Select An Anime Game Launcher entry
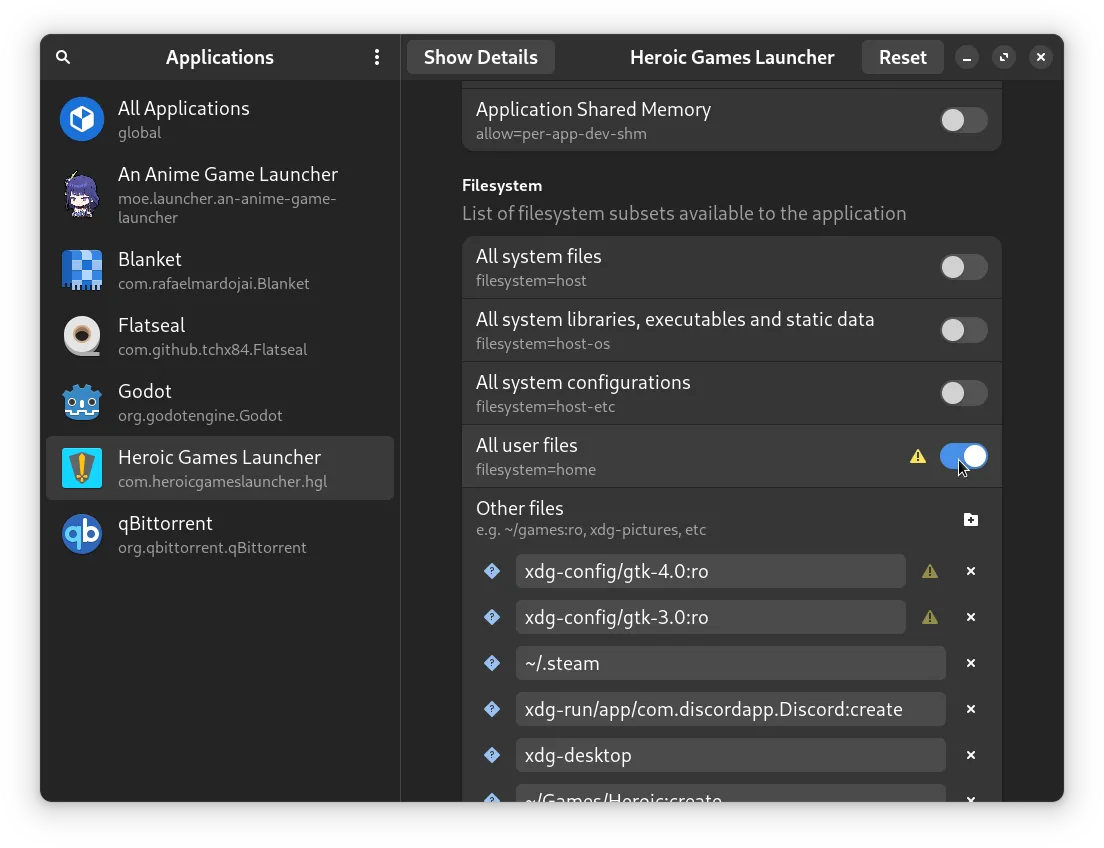Image resolution: width=1104 pixels, height=848 pixels. (x=220, y=195)
